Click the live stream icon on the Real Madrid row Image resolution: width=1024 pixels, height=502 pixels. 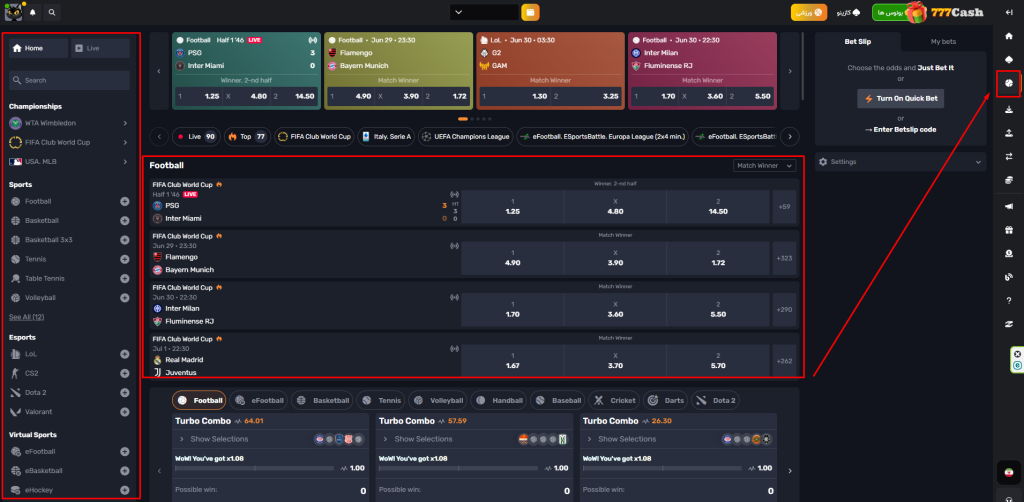point(454,349)
